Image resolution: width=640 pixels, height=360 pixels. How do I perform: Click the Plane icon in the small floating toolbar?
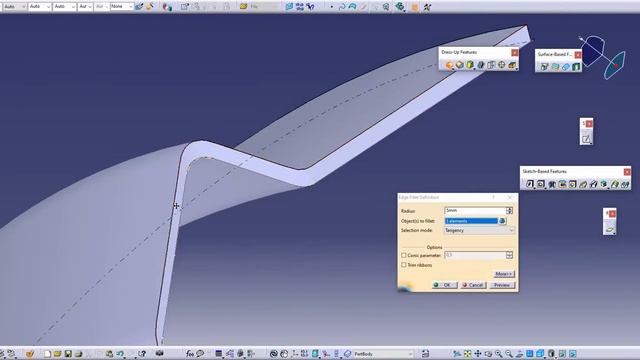609,229
